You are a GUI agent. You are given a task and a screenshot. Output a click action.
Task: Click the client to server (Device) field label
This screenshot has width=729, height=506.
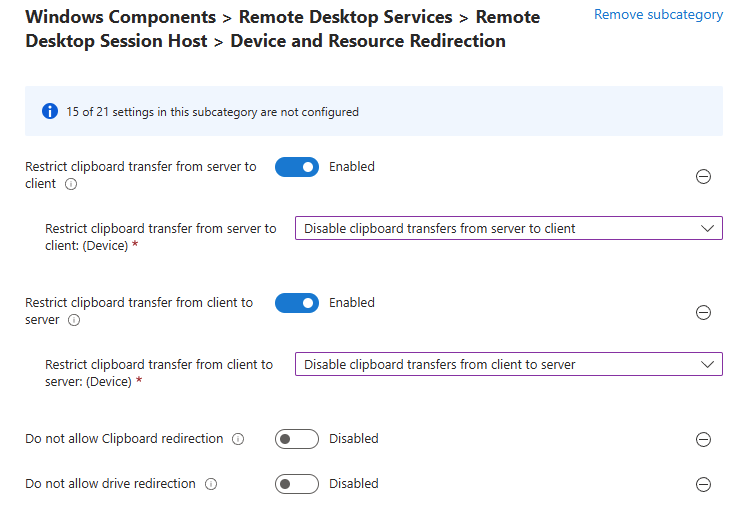[158, 373]
